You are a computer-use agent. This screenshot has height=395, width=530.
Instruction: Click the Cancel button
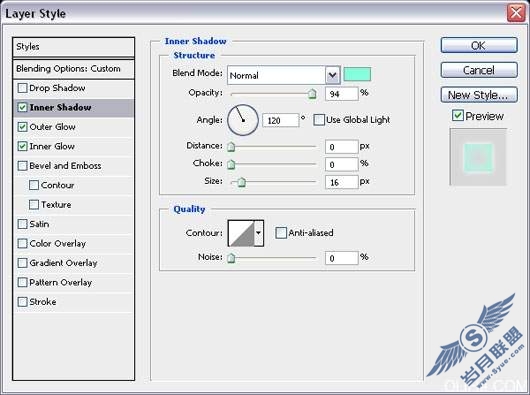479,70
